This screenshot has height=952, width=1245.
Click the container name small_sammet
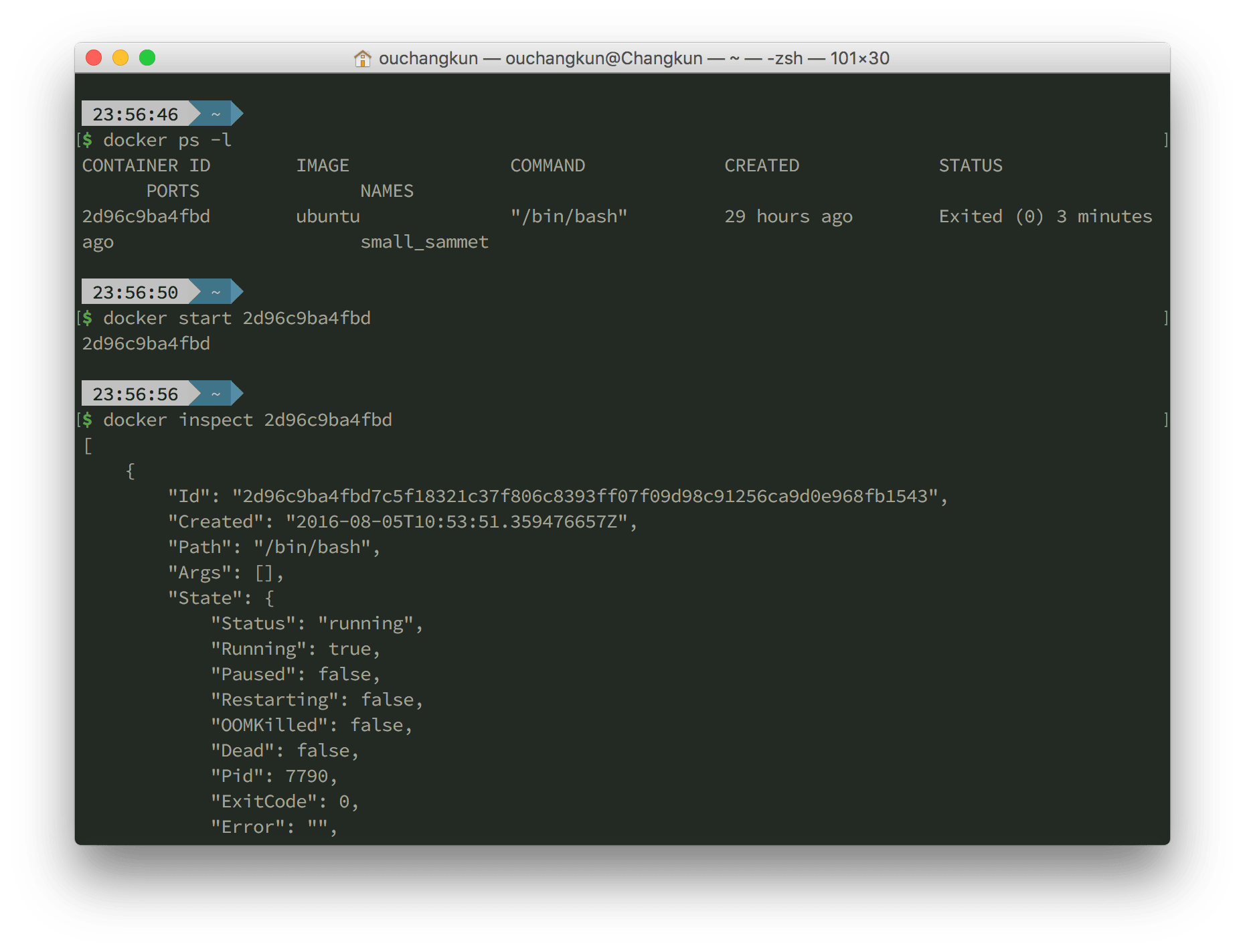pyautogui.click(x=424, y=242)
